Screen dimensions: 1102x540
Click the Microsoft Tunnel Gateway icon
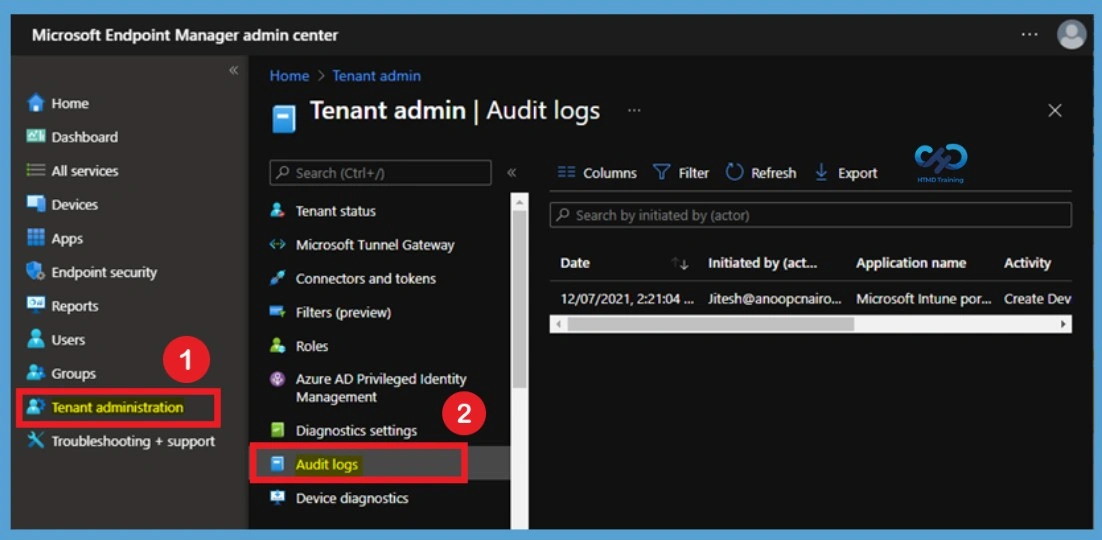[278, 245]
